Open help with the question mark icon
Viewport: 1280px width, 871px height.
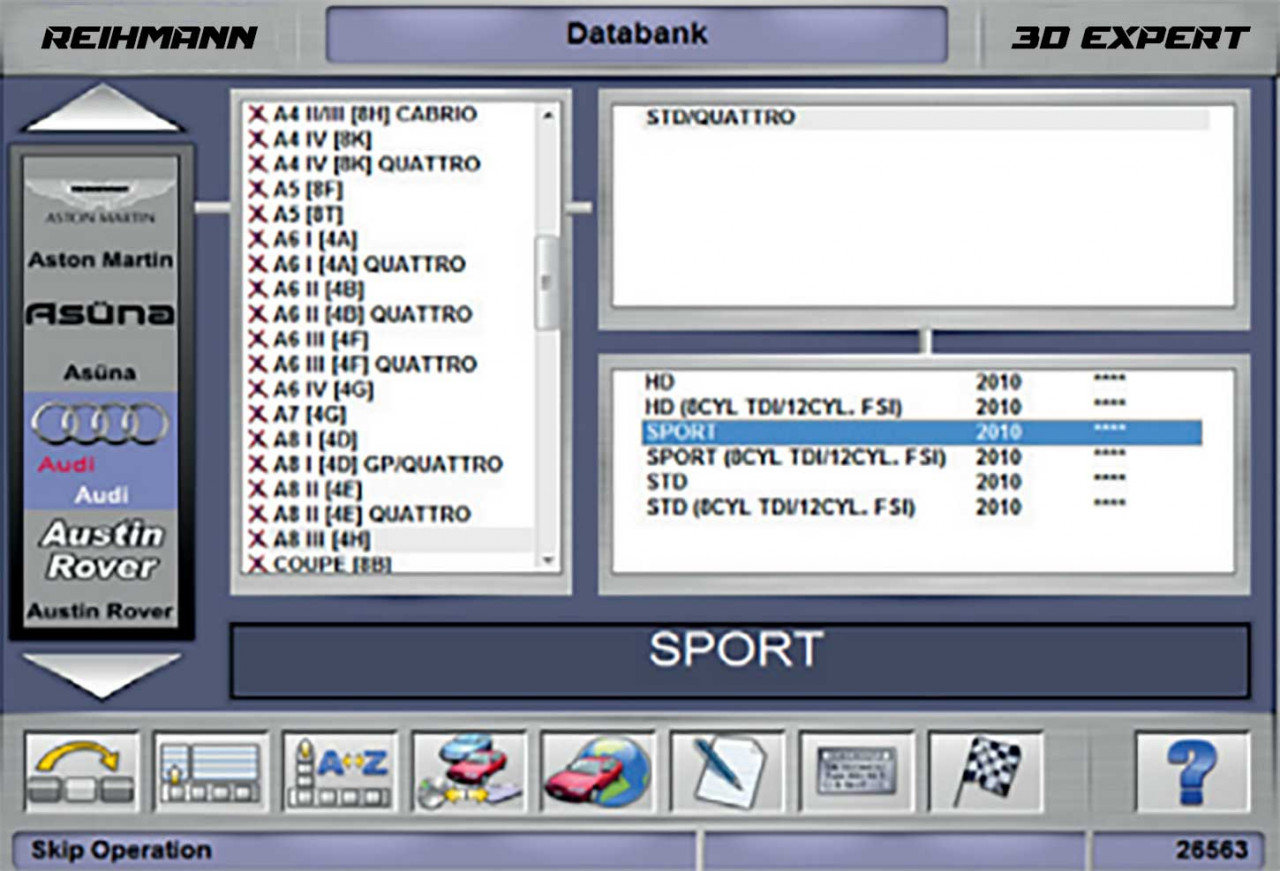(1192, 771)
